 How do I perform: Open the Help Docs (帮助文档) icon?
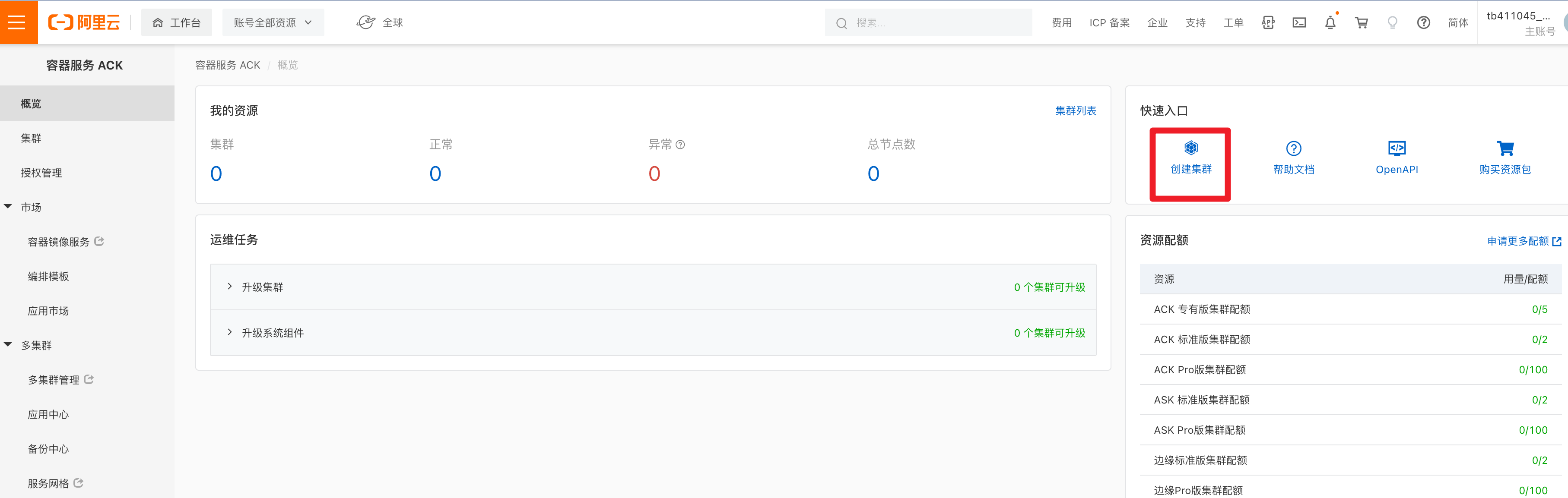pos(1293,149)
